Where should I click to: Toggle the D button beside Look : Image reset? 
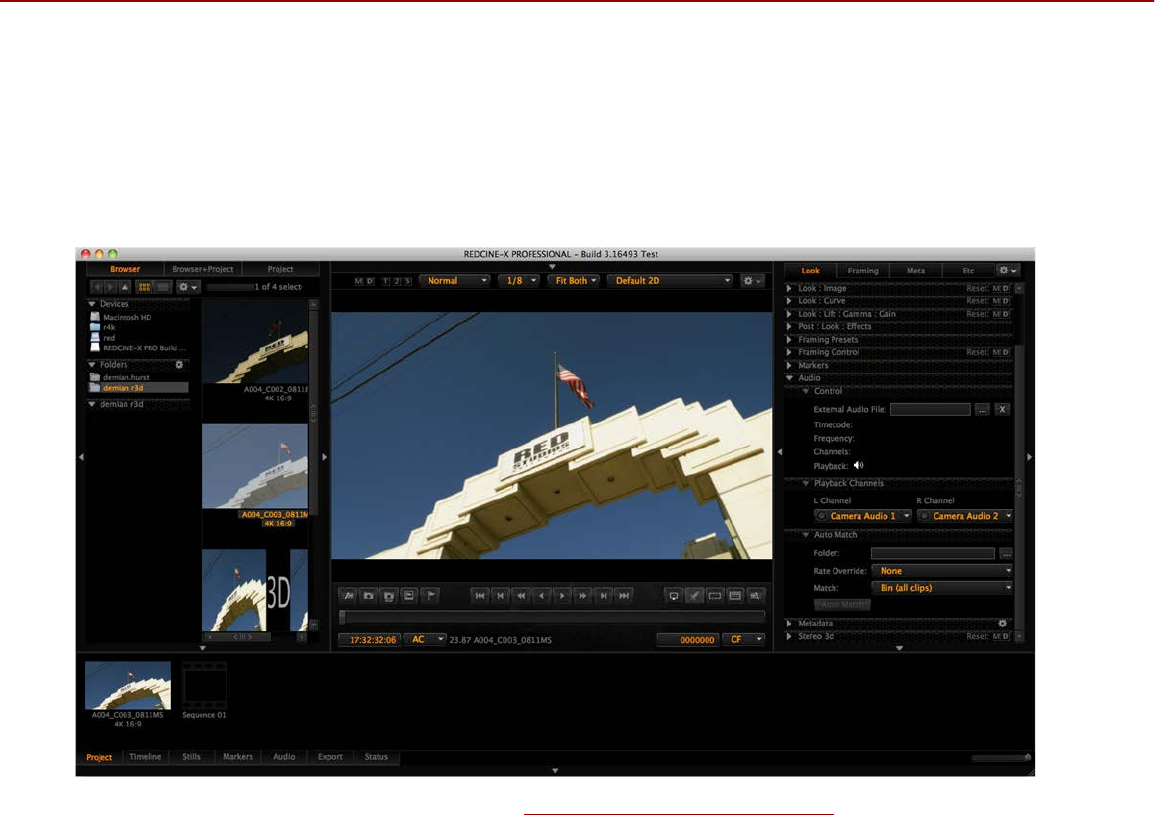pyautogui.click(x=1006, y=289)
